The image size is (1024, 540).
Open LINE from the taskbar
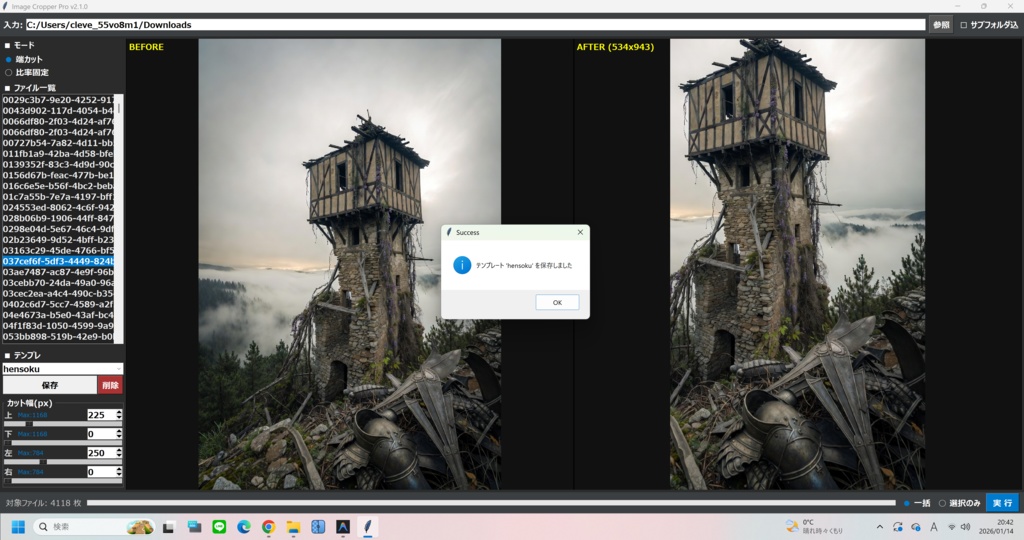pyautogui.click(x=219, y=527)
